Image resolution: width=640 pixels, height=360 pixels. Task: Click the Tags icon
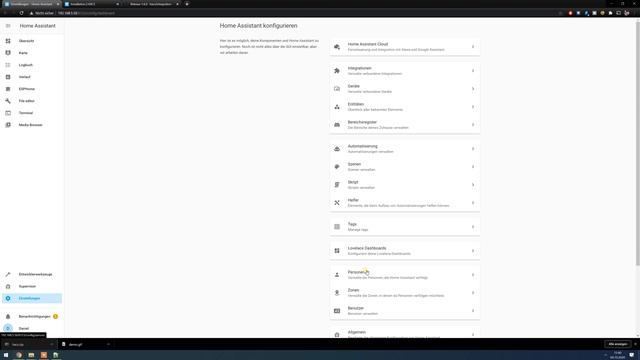click(337, 227)
